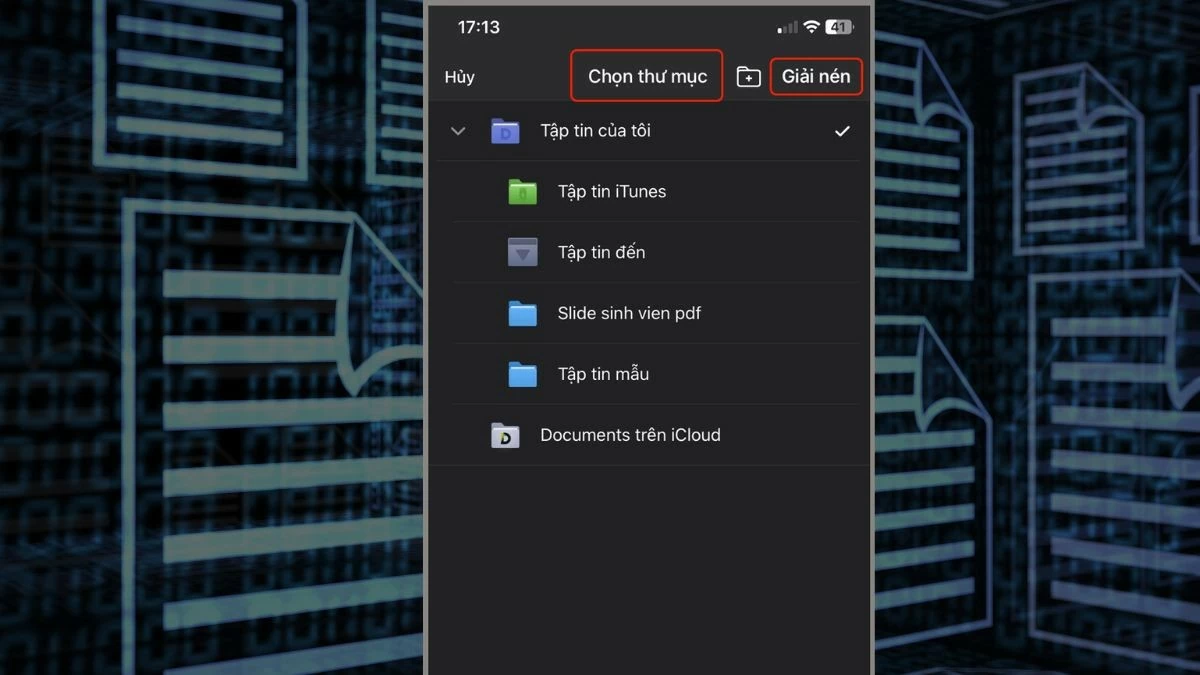The image size is (1200, 675).
Task: Click the checkmark next to Tập tin của tôi
Action: click(x=843, y=130)
